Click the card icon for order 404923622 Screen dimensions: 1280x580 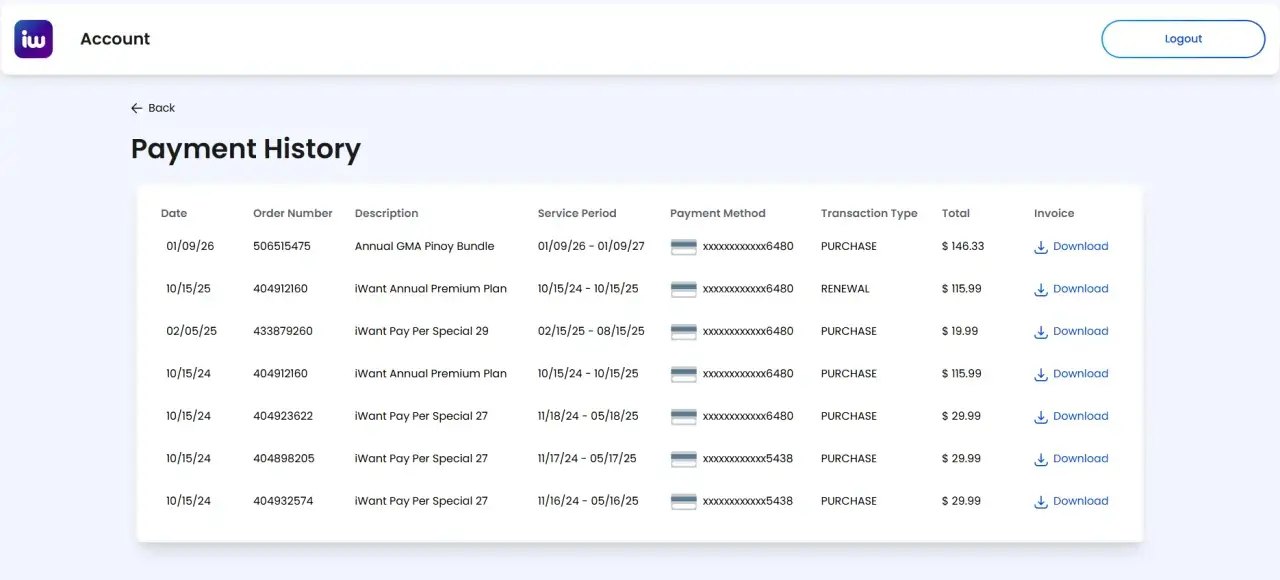[x=684, y=416]
